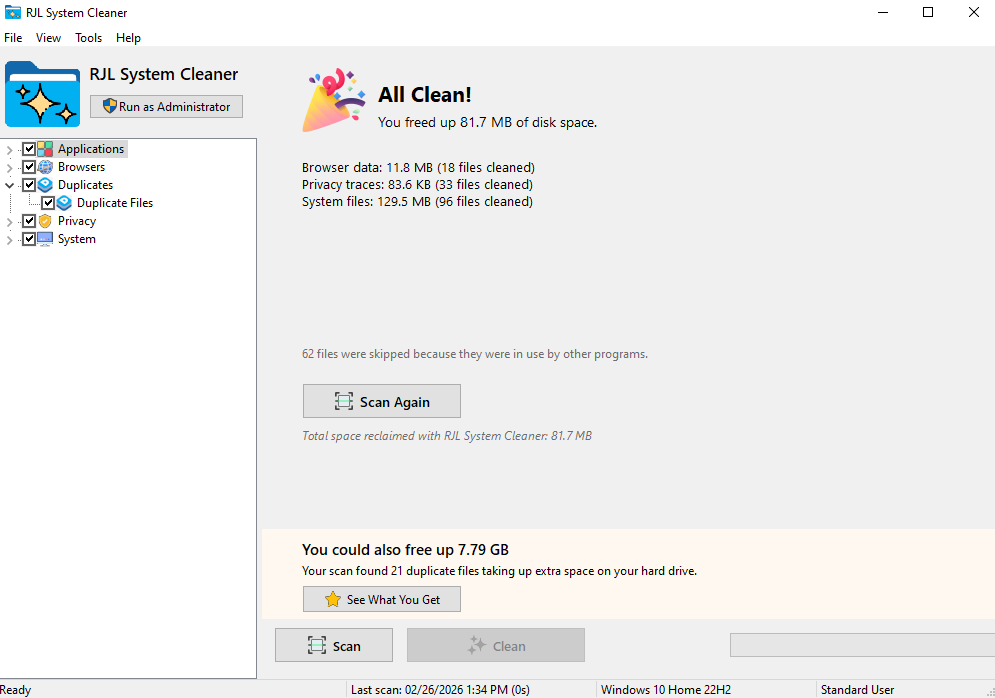Viewport: 995px width, 698px height.
Task: Expand the System category
Action: (x=9, y=238)
